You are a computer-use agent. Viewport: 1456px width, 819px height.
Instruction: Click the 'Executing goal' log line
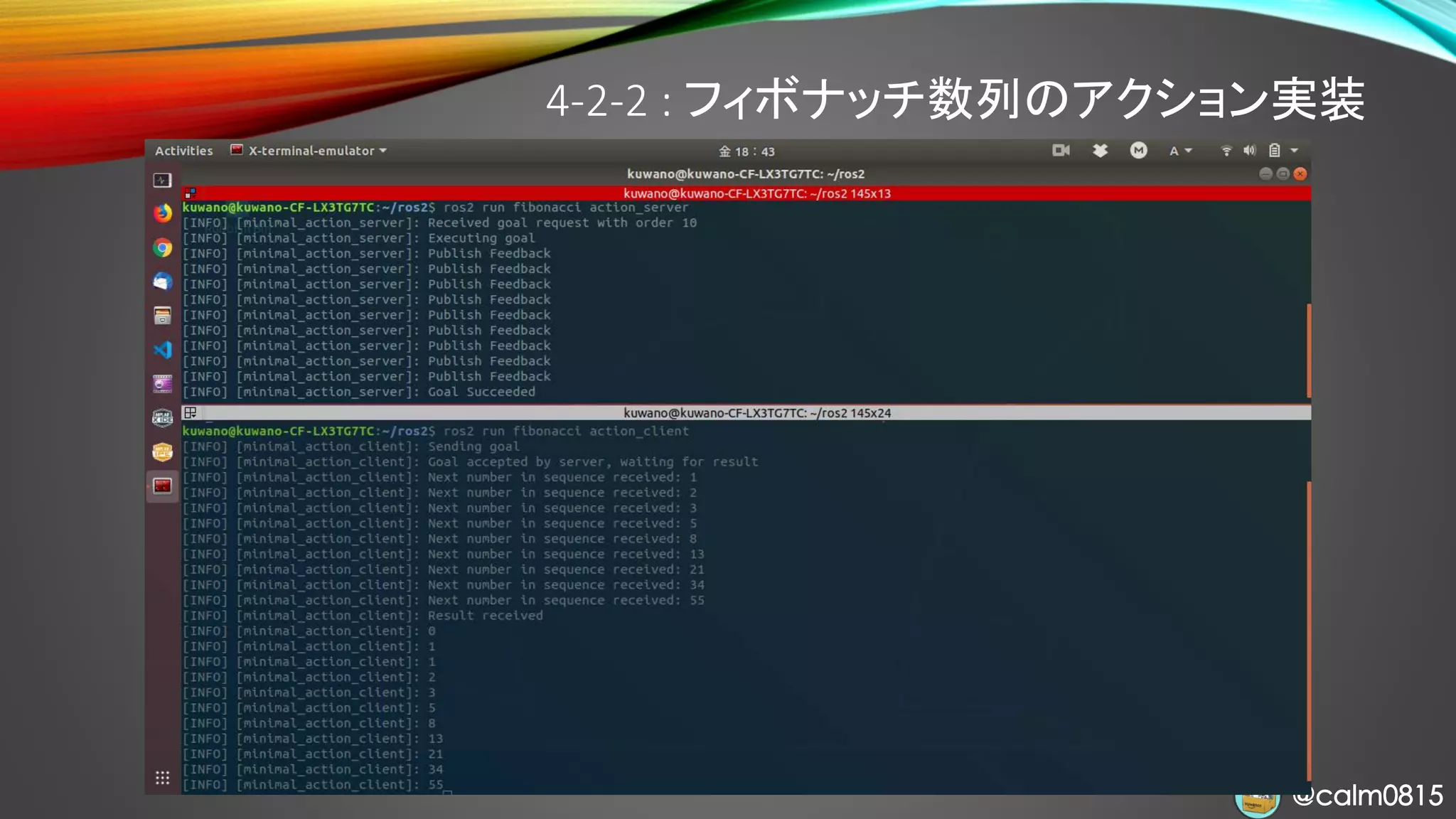pyautogui.click(x=481, y=238)
